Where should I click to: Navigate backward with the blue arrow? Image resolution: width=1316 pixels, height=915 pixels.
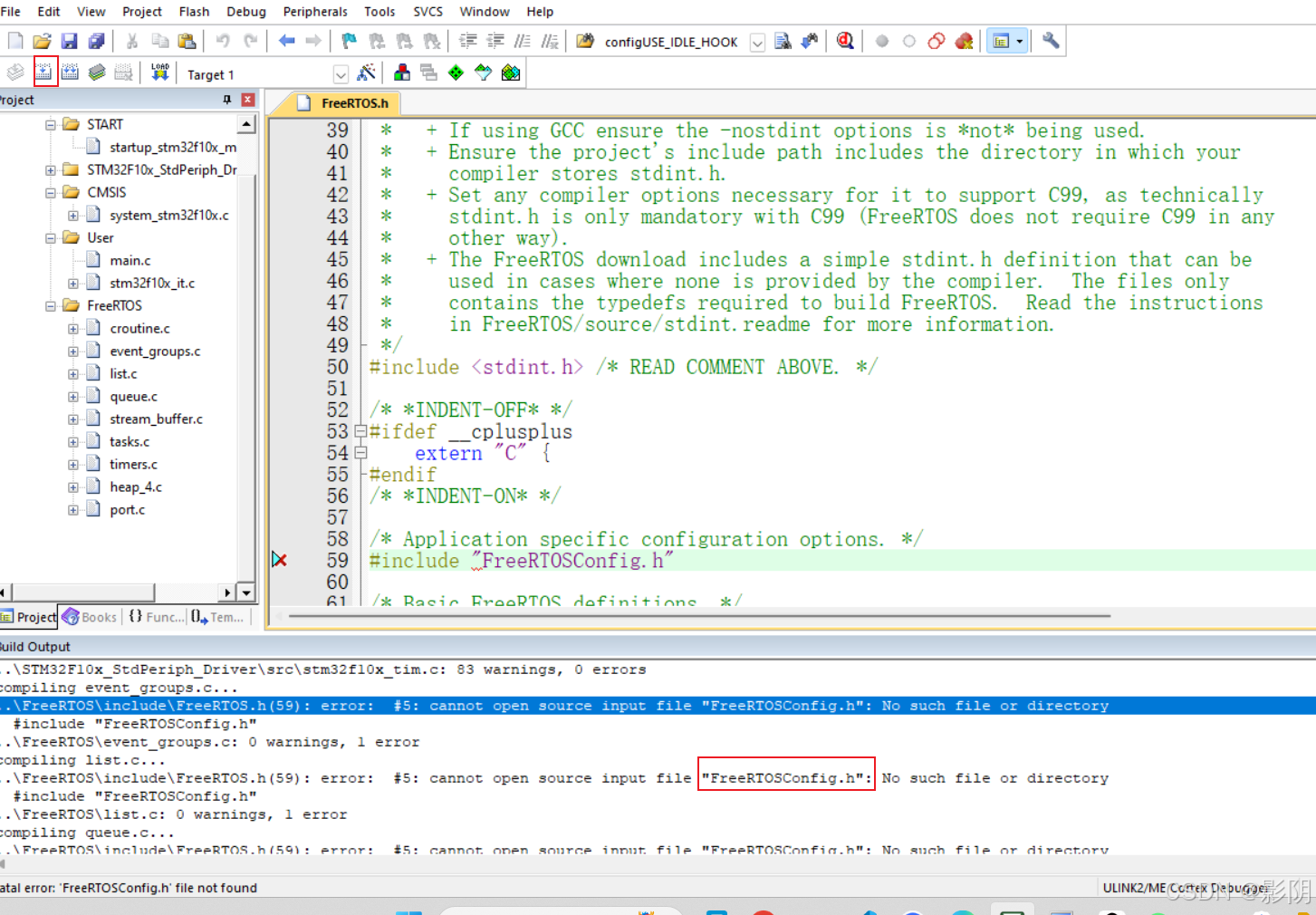click(x=286, y=41)
